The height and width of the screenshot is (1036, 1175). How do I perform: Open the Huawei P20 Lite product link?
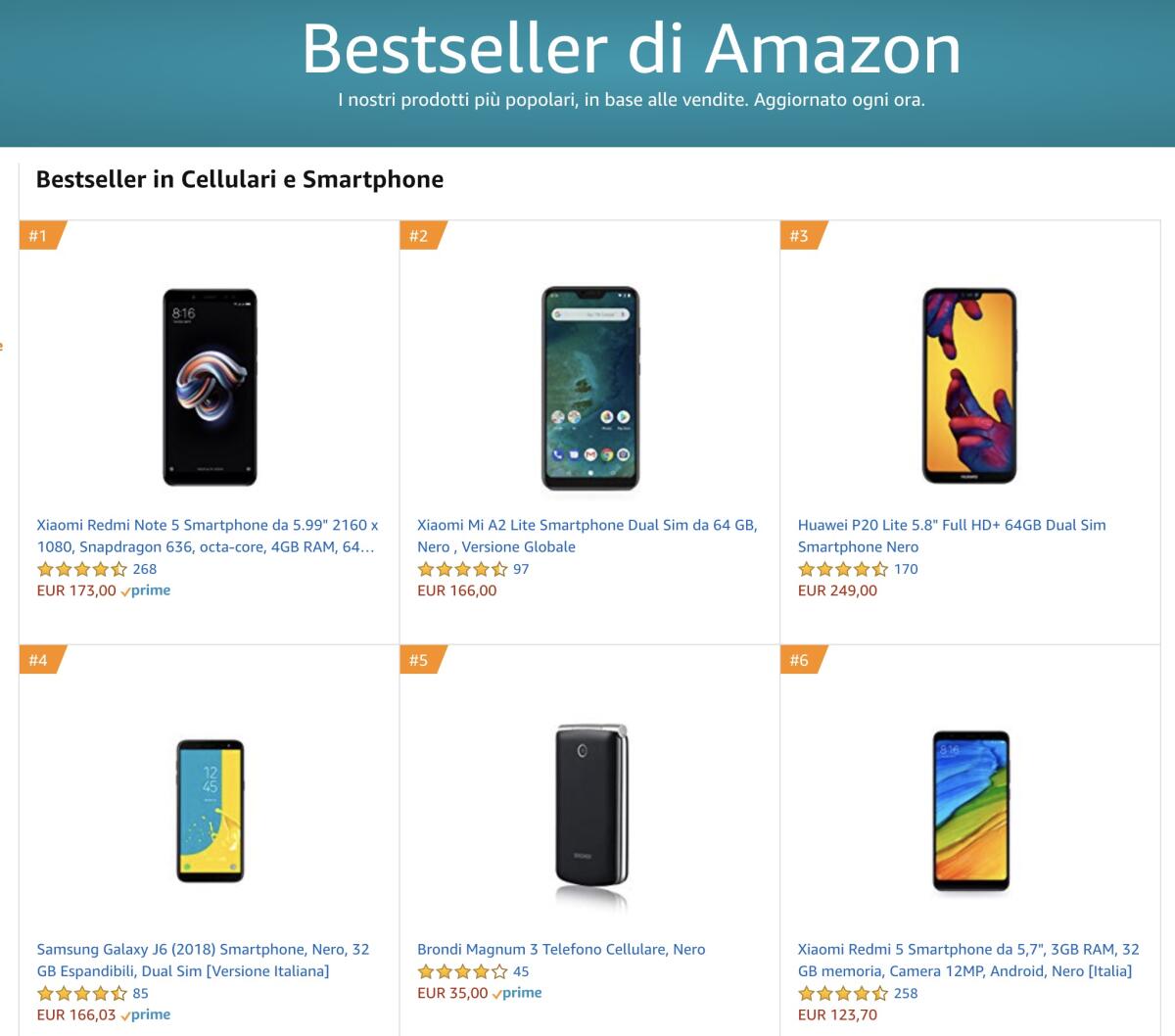(953, 534)
